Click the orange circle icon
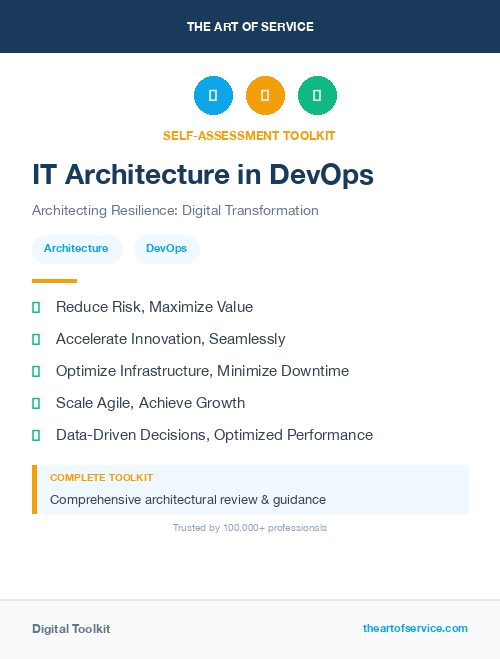500x659 pixels. click(x=265, y=95)
